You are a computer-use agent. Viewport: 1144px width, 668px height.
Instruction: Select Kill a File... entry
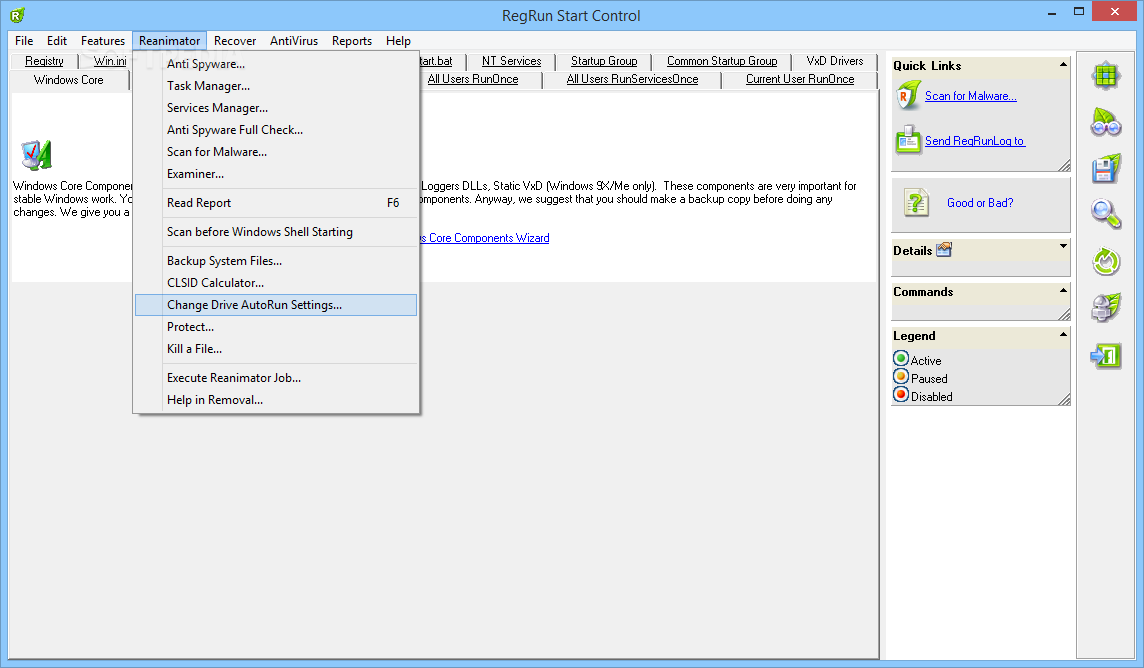(276, 349)
